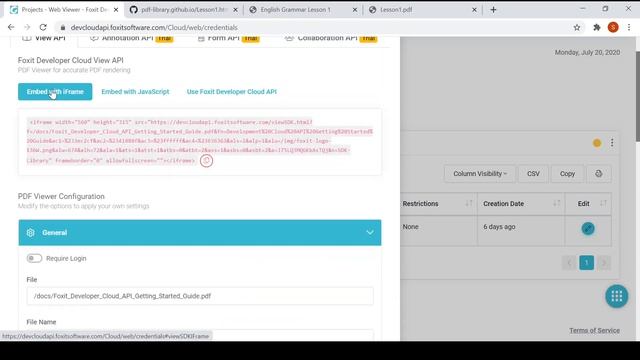Screen dimensions: 640x360
Task: Go to pagination page 1
Action: click(587, 262)
